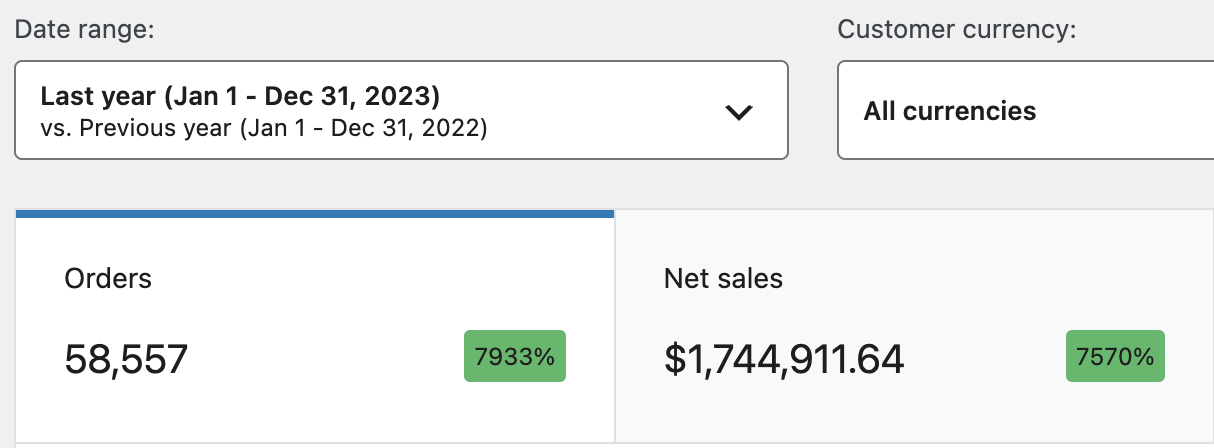Image resolution: width=1214 pixels, height=448 pixels.
Task: Click the "Date range:" label
Action: pos(84,29)
